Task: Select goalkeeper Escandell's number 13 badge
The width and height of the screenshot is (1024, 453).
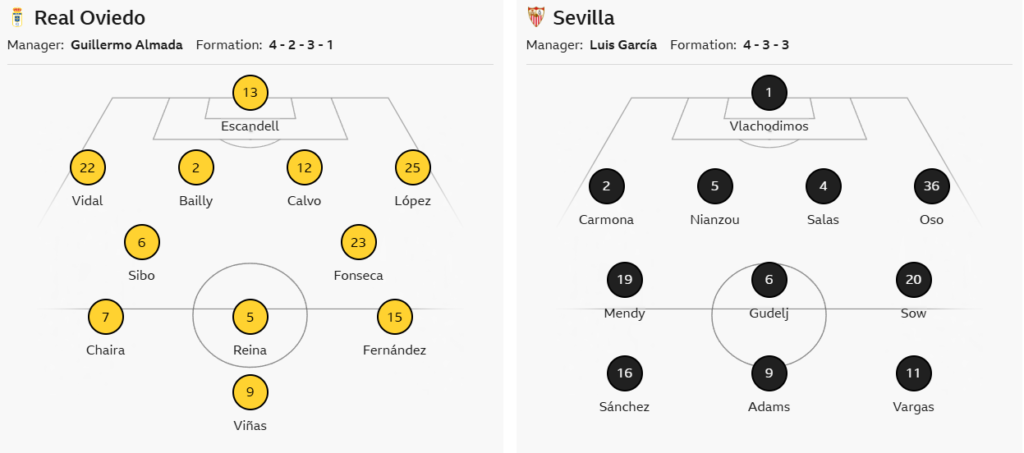Action: click(x=250, y=93)
